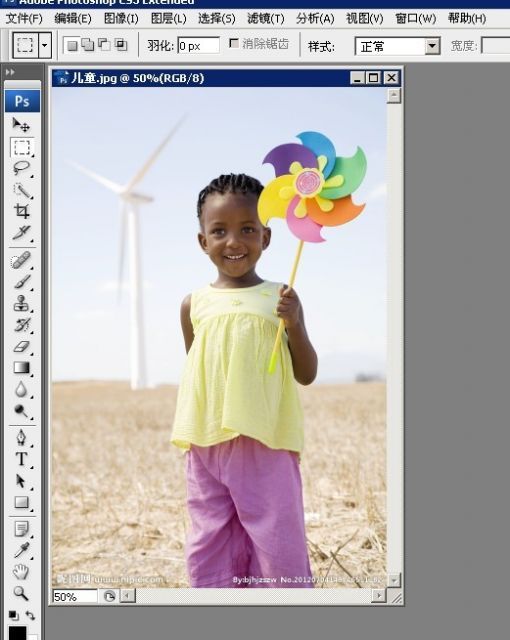
Task: Close the 儿童.jpg document window
Action: (x=391, y=78)
